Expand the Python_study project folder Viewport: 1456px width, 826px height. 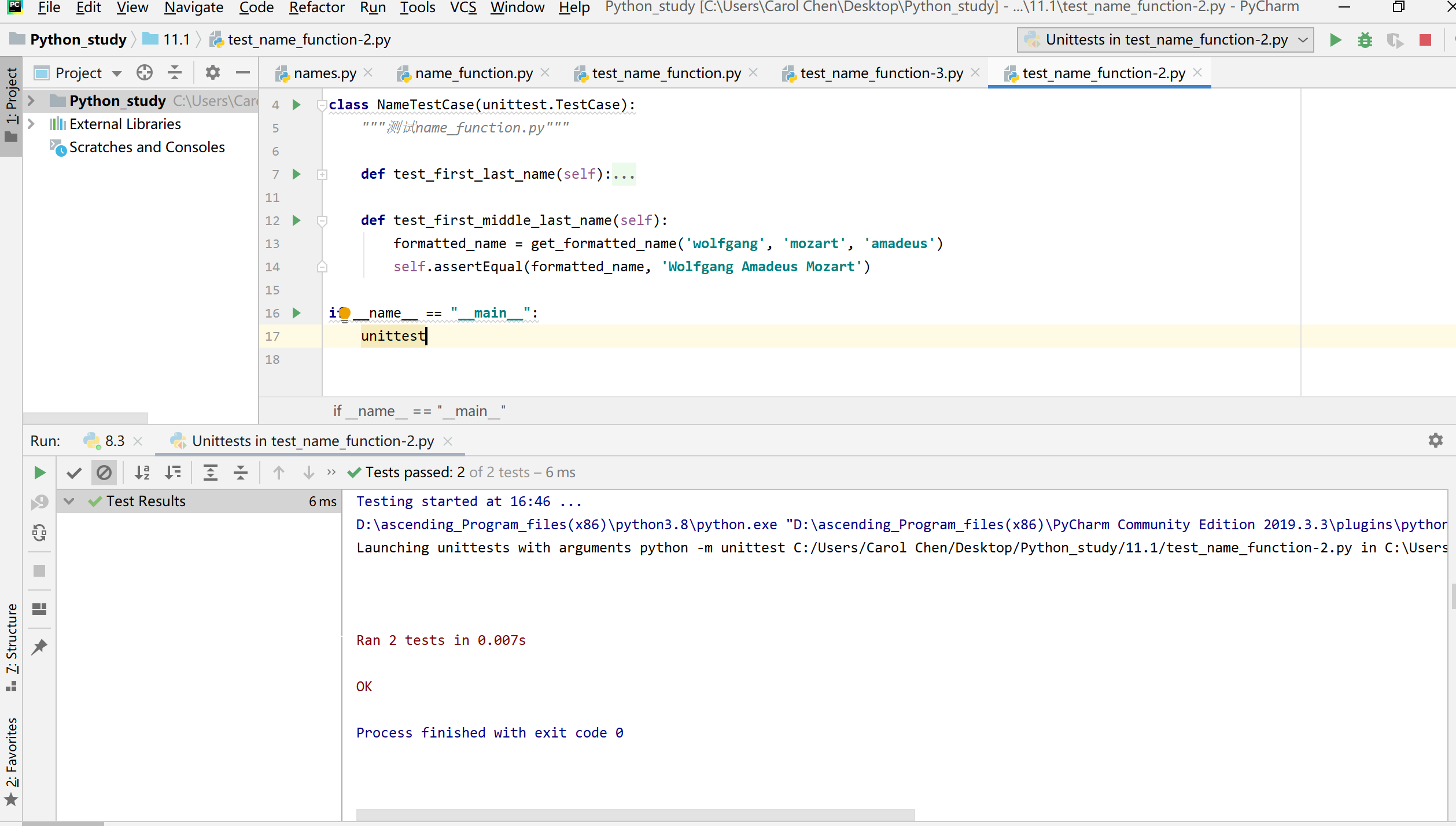(x=32, y=101)
